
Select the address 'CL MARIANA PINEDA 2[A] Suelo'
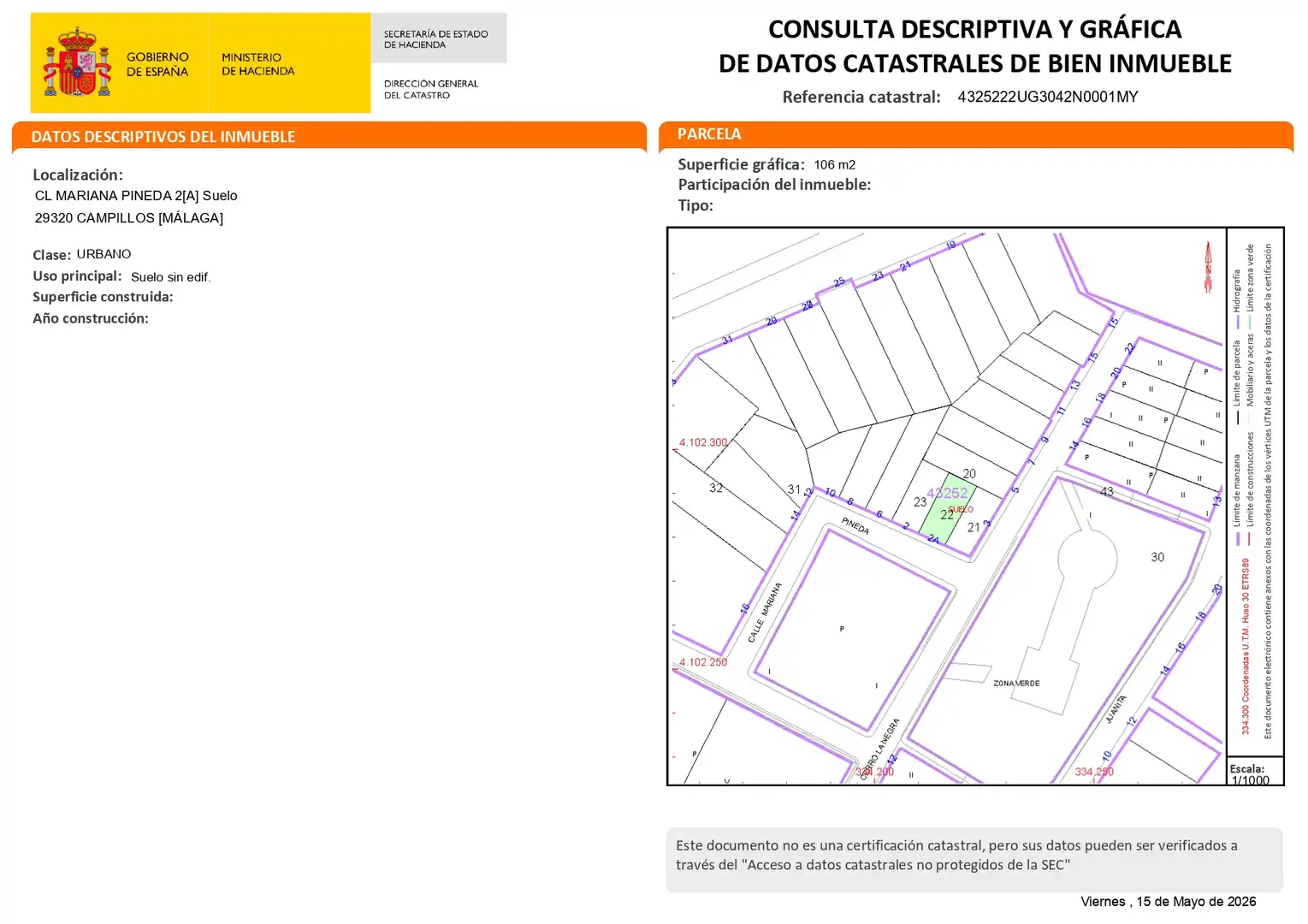pyautogui.click(x=136, y=196)
